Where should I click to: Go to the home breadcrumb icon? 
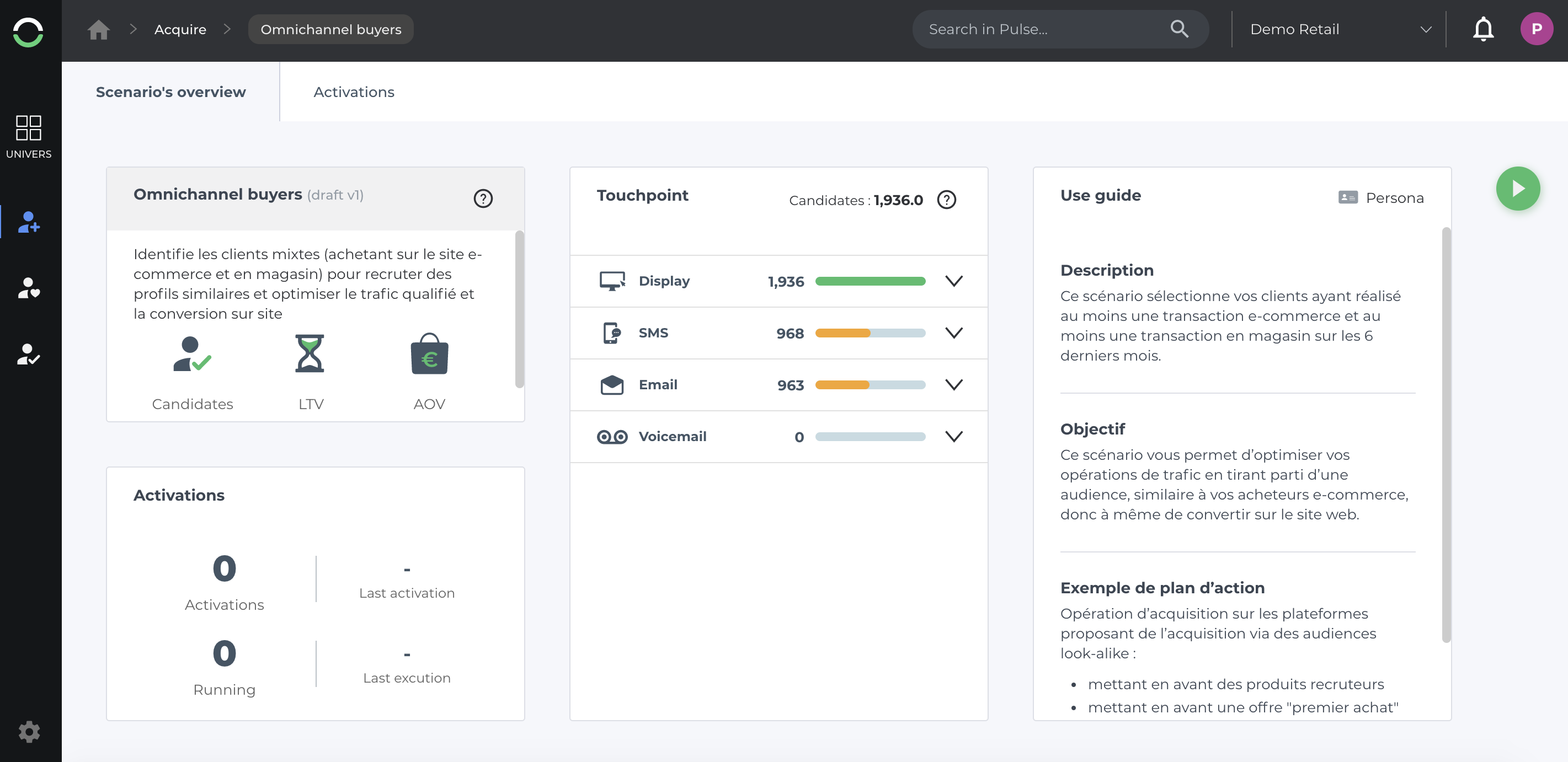(98, 30)
